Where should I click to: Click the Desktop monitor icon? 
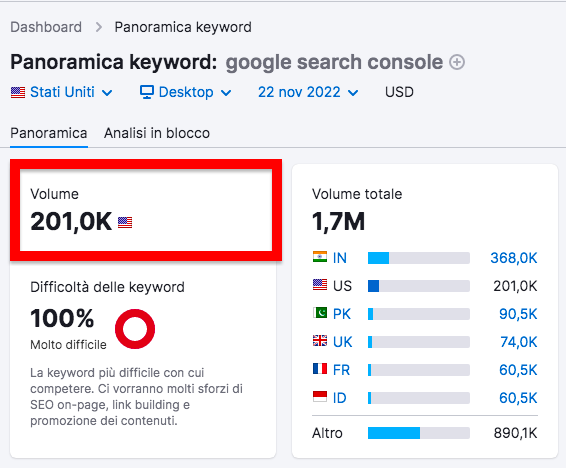click(147, 92)
